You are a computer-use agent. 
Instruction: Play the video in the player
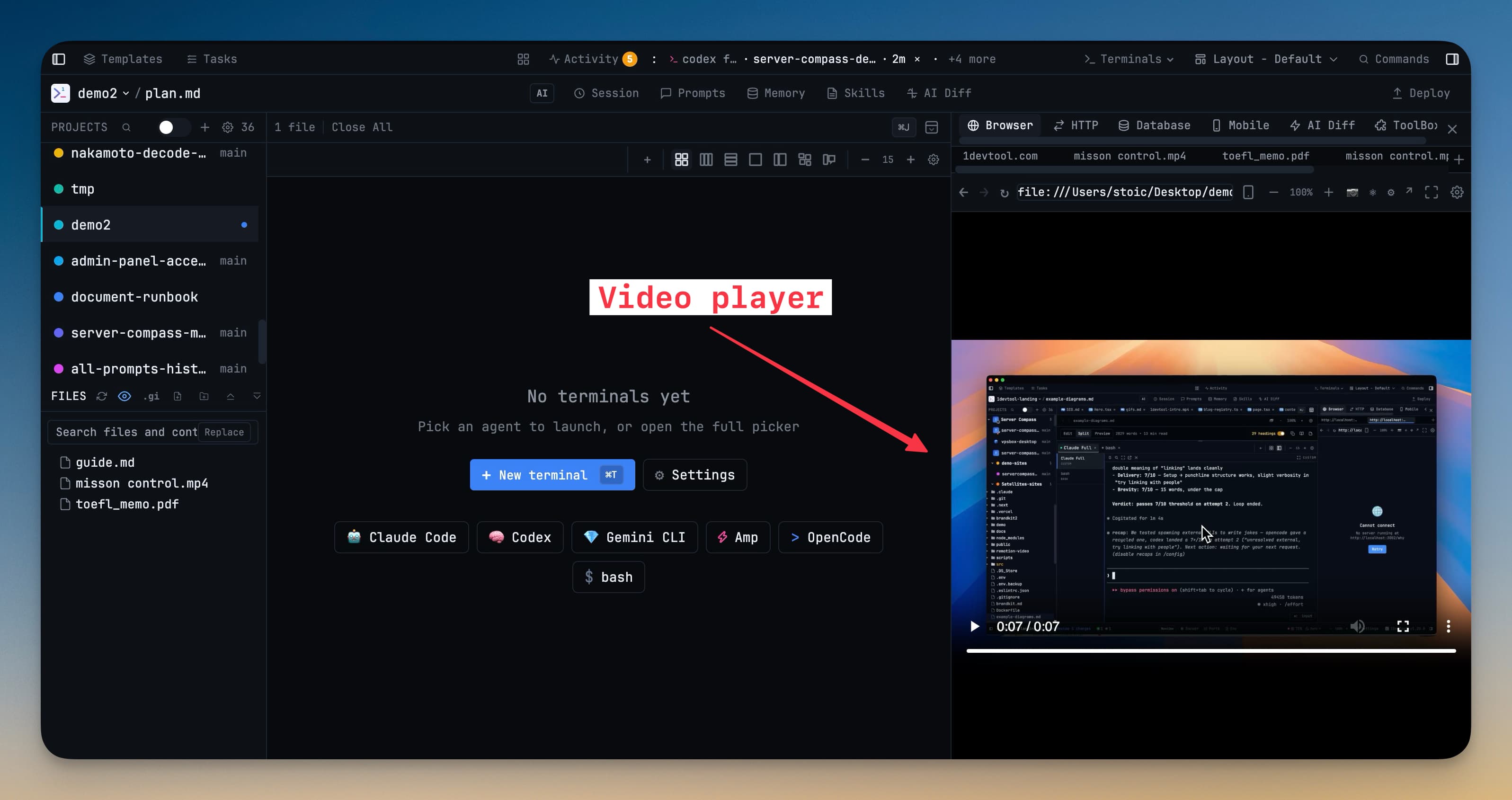[x=974, y=626]
